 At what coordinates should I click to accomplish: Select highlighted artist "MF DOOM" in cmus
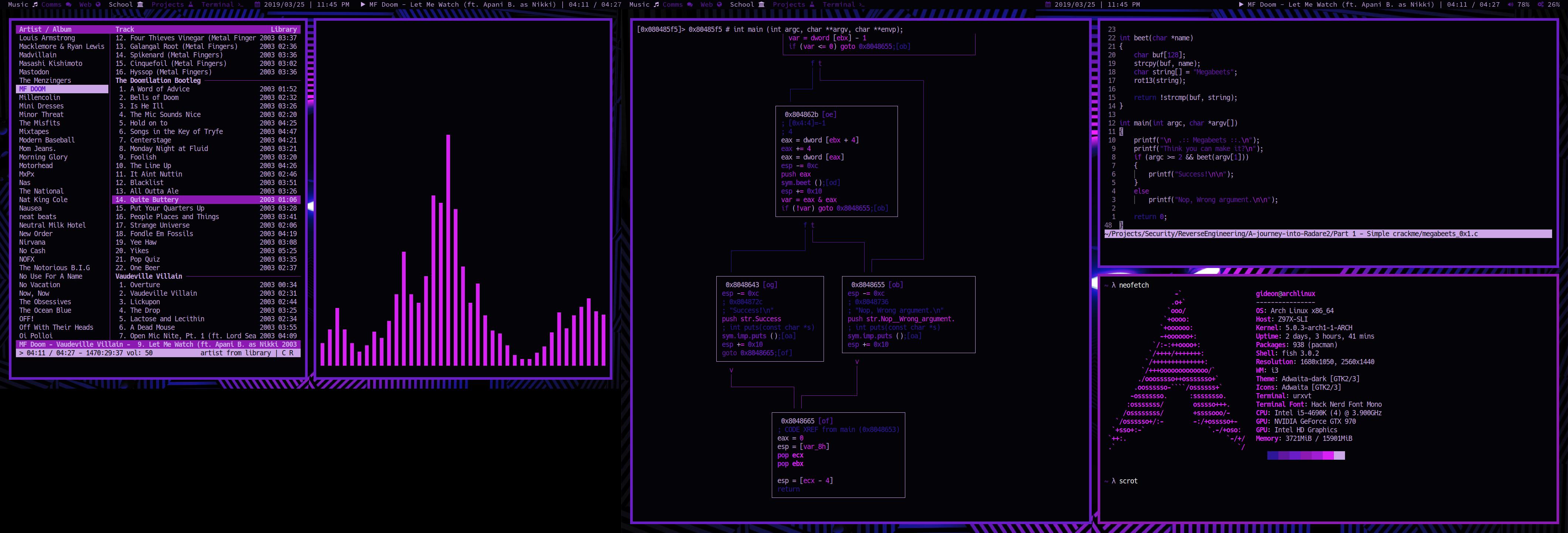62,89
